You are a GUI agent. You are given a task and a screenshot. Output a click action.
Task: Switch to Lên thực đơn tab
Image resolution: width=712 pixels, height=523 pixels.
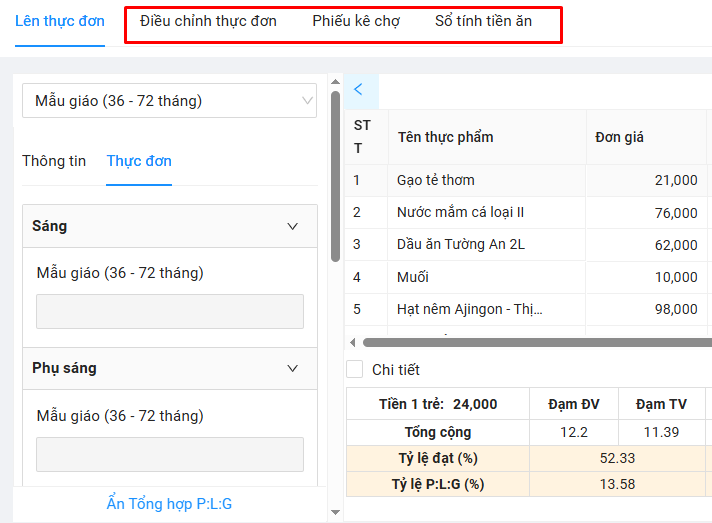tap(59, 21)
